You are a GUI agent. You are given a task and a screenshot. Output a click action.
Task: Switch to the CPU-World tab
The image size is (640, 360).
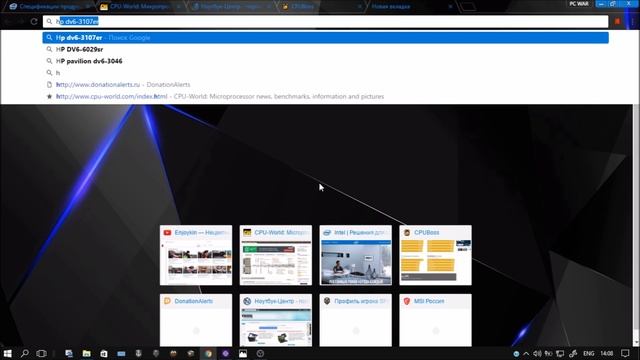140,7
